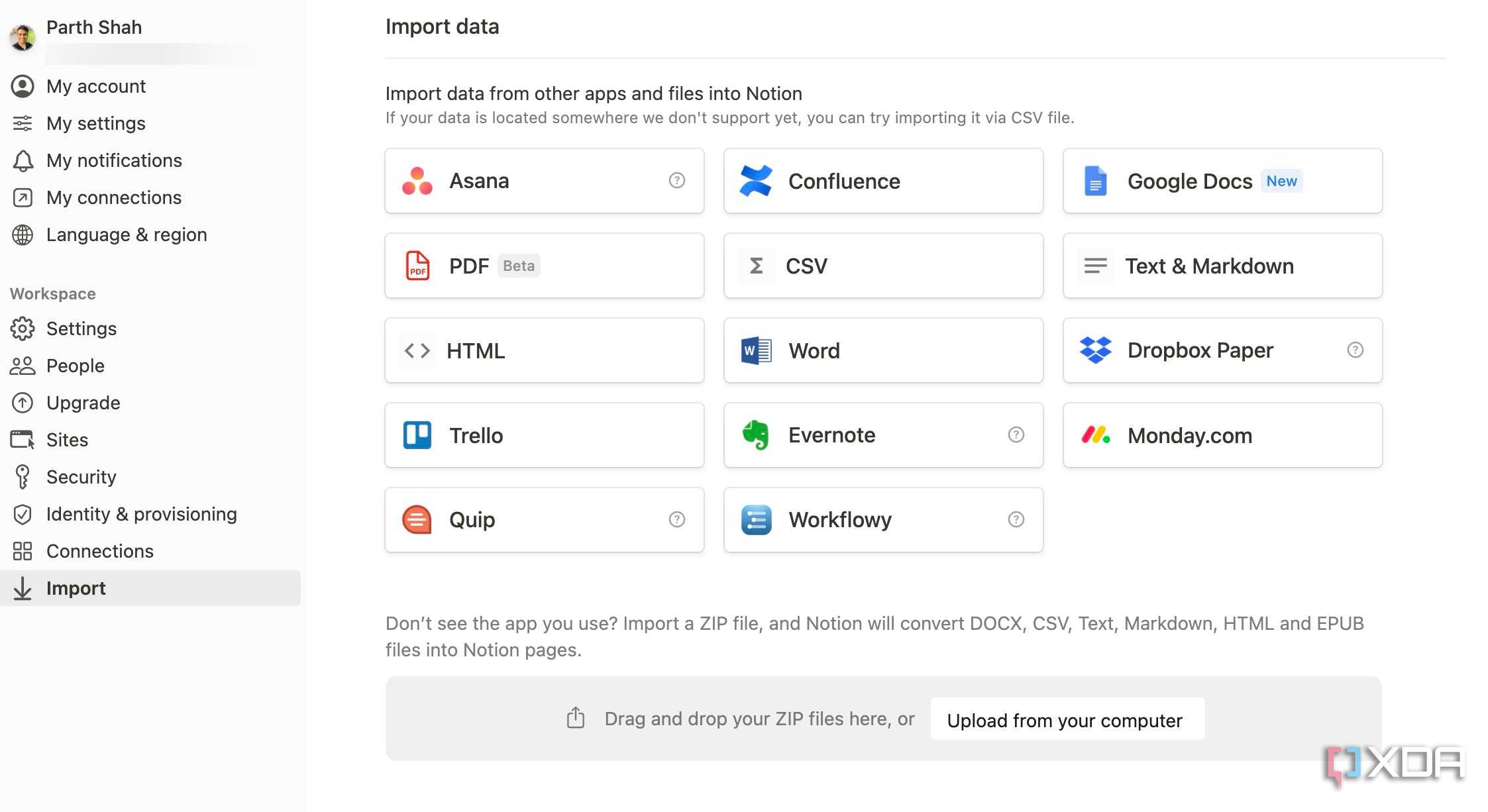
Task: Click the ZIP file drag and drop area
Action: point(884,719)
